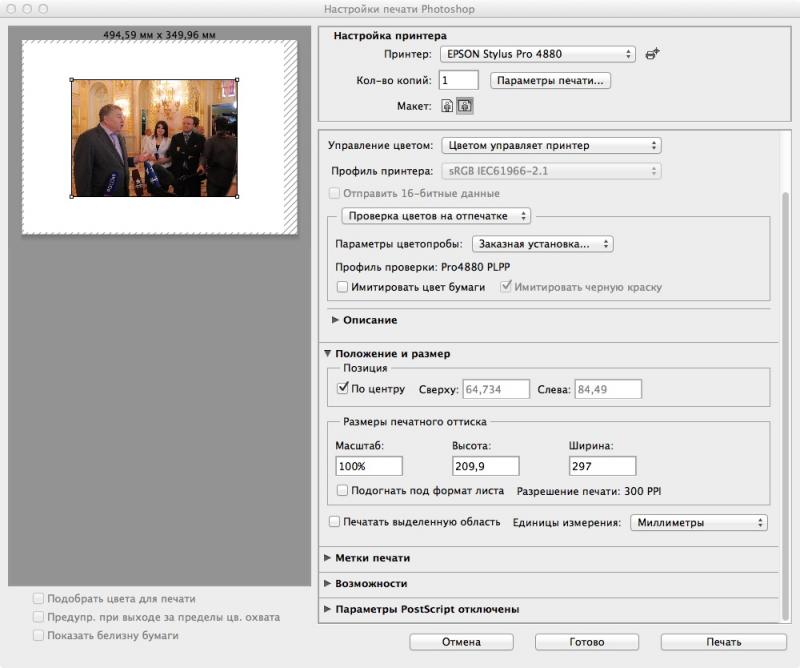The height and width of the screenshot is (668, 800).
Task: Click the add printer icon
Action: [x=652, y=54]
